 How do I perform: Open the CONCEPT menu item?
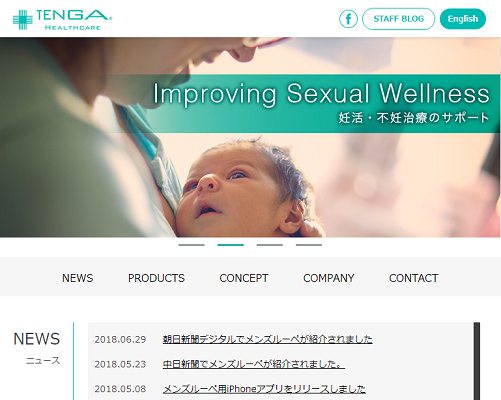pos(244,278)
